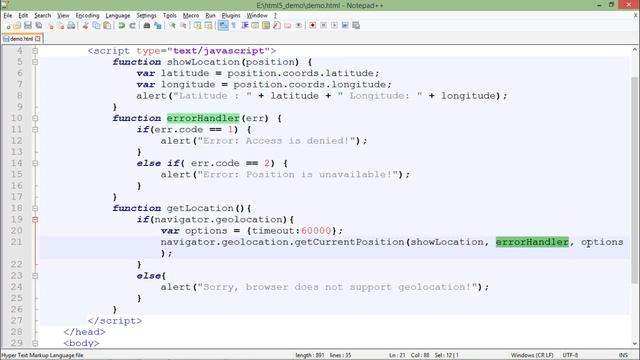Image resolution: width=640 pixels, height=360 pixels.
Task: Click the Synchronize Horizontal Scrolling icon
Action: click(209, 26)
